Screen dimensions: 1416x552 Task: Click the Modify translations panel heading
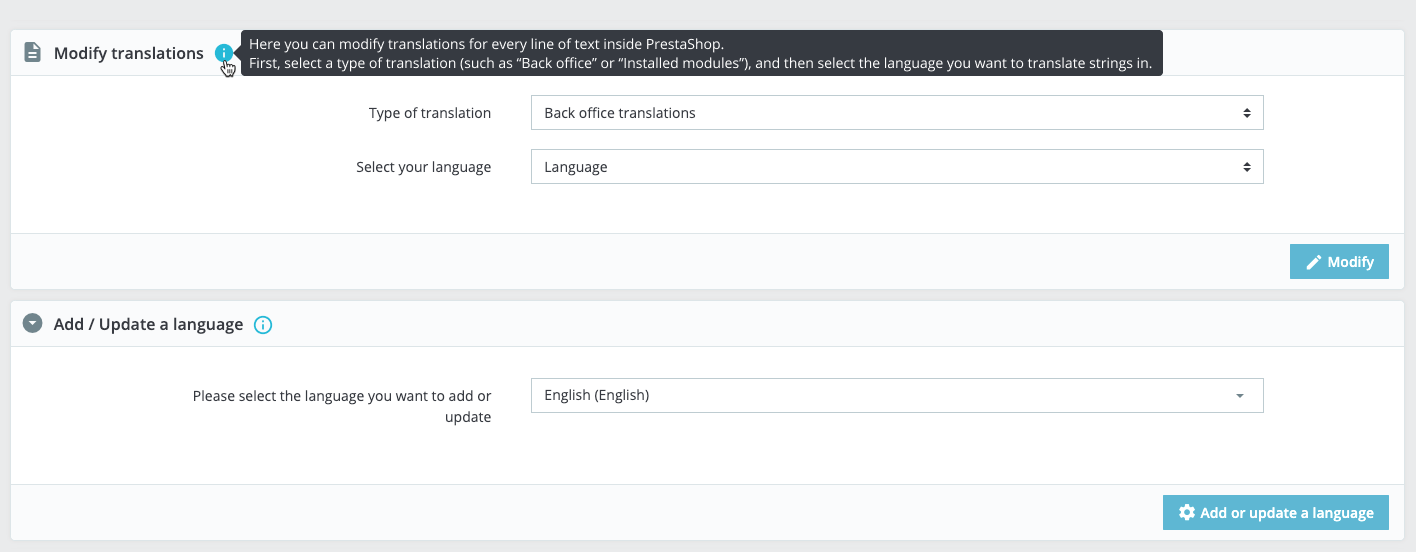click(x=129, y=53)
